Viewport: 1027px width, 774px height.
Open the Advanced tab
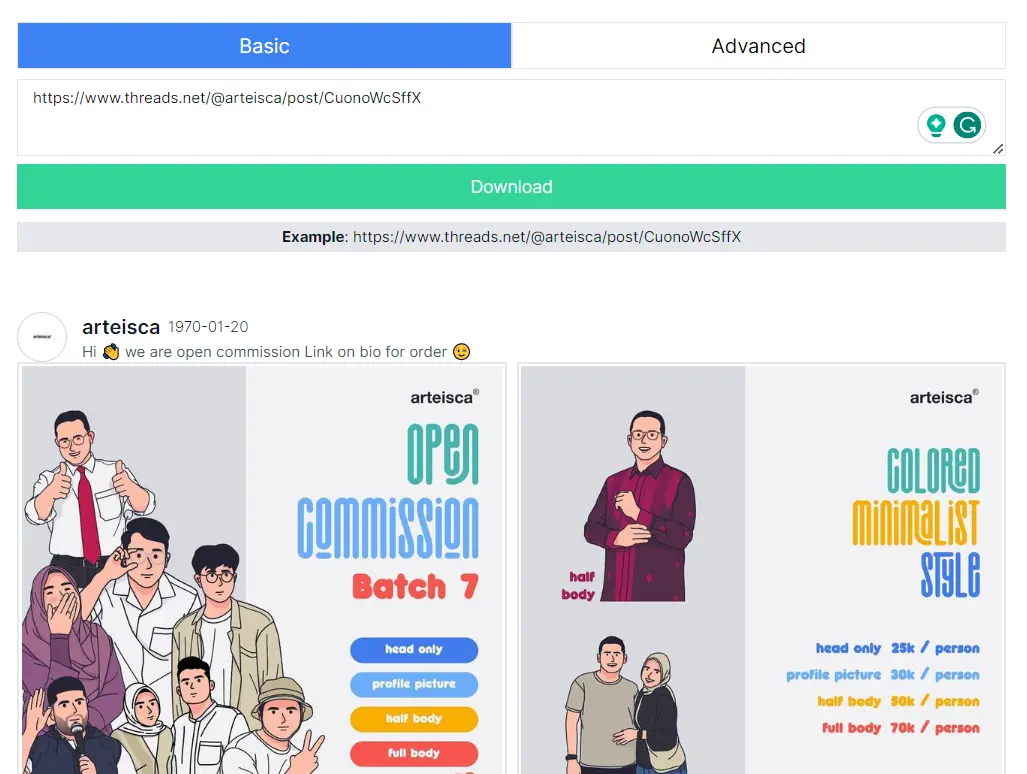(x=758, y=46)
